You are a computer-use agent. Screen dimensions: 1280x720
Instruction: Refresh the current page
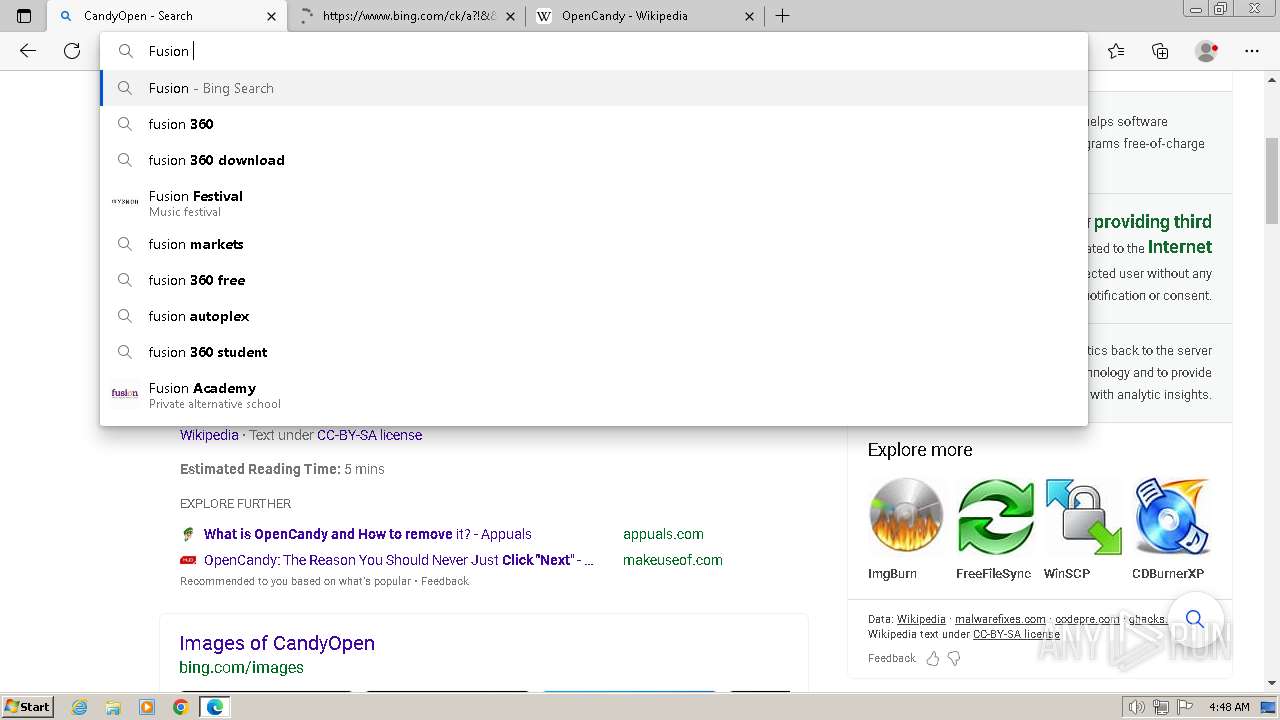[x=72, y=51]
